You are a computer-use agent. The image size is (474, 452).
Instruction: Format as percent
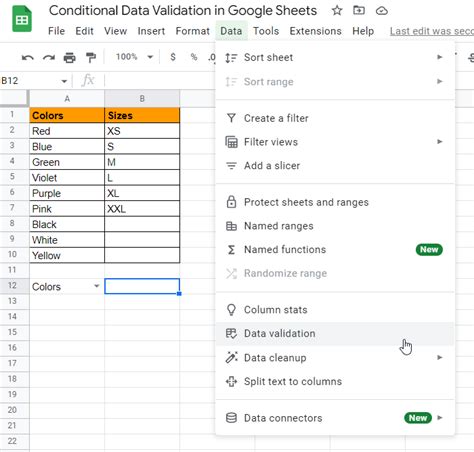194,57
